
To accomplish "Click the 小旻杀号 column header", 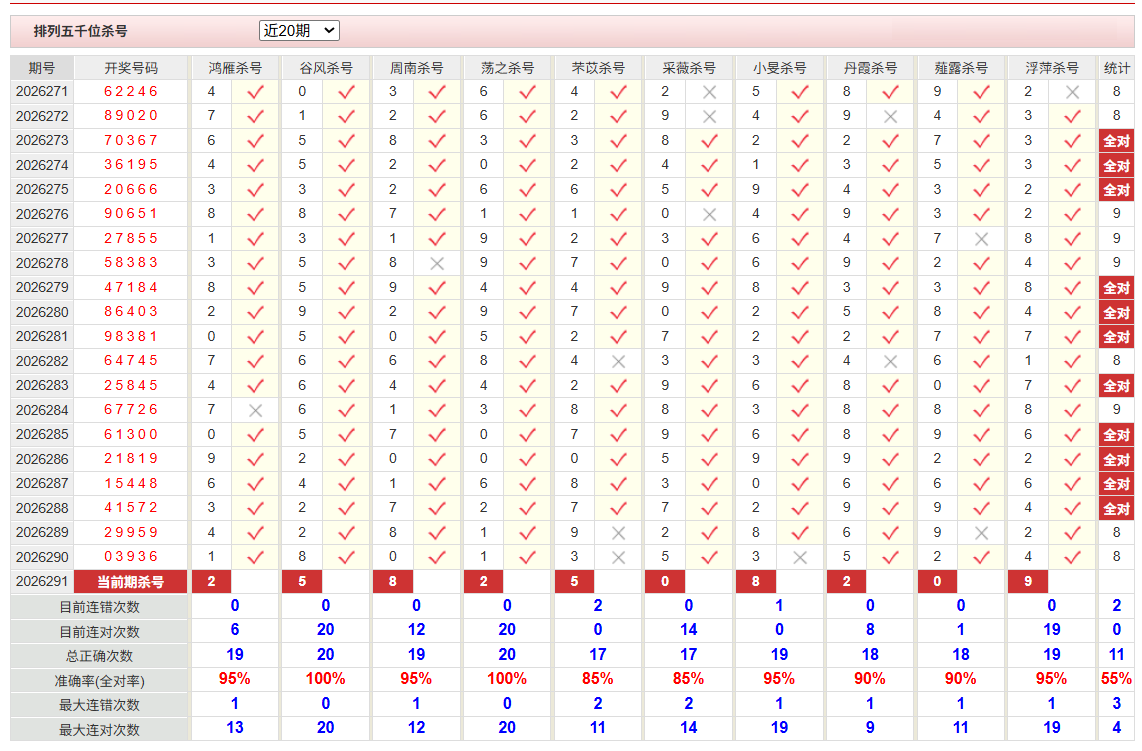I will point(779,68).
